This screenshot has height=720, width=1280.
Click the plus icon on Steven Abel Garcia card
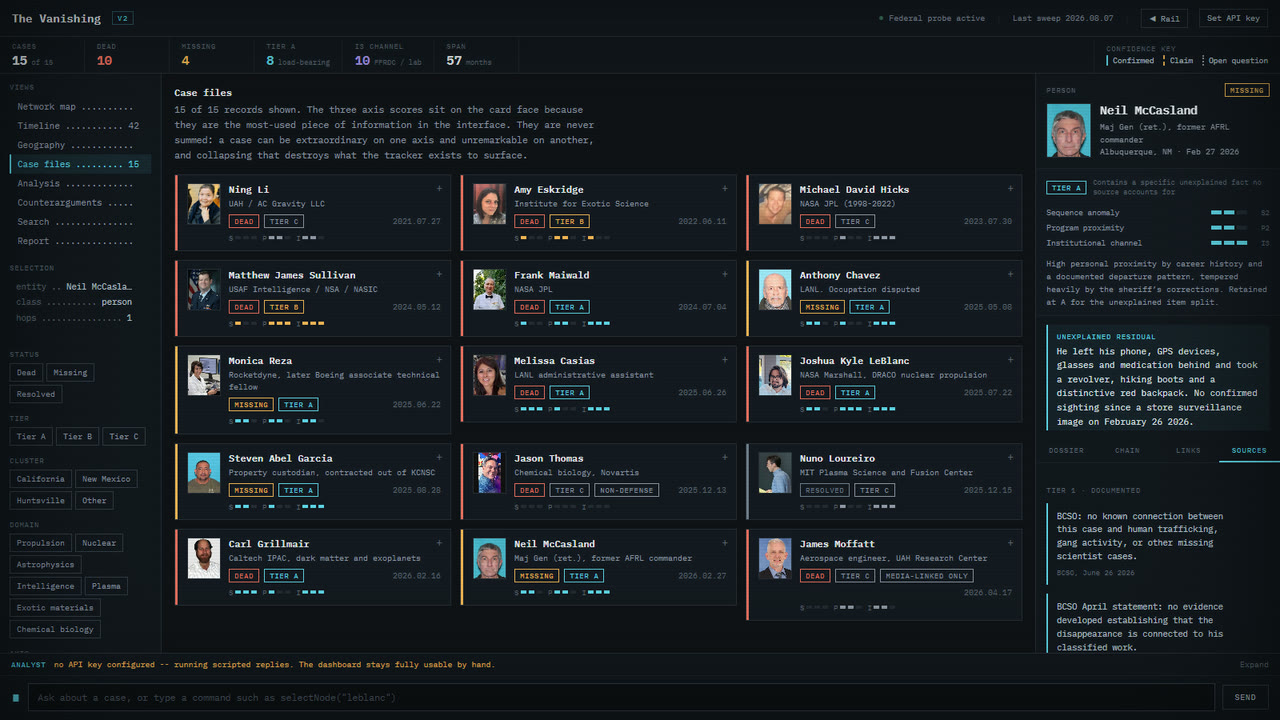pos(439,458)
